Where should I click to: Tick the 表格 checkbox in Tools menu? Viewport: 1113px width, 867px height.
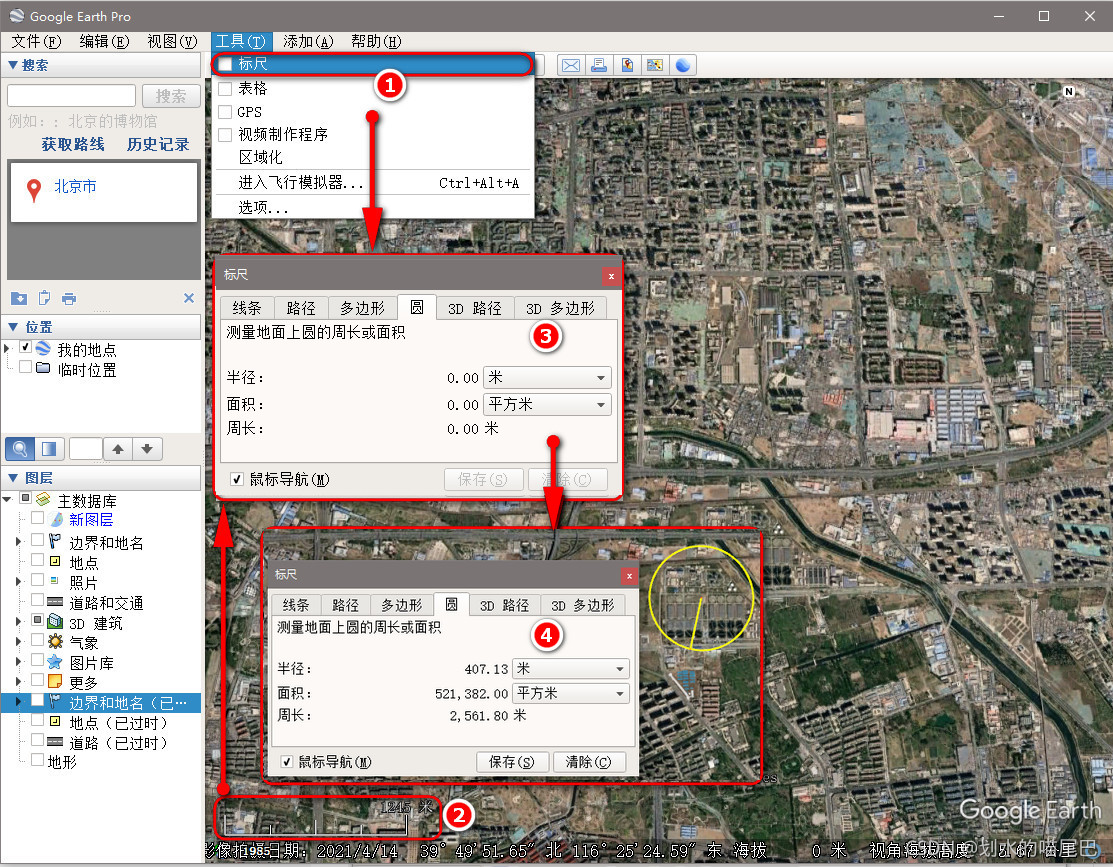(225, 89)
